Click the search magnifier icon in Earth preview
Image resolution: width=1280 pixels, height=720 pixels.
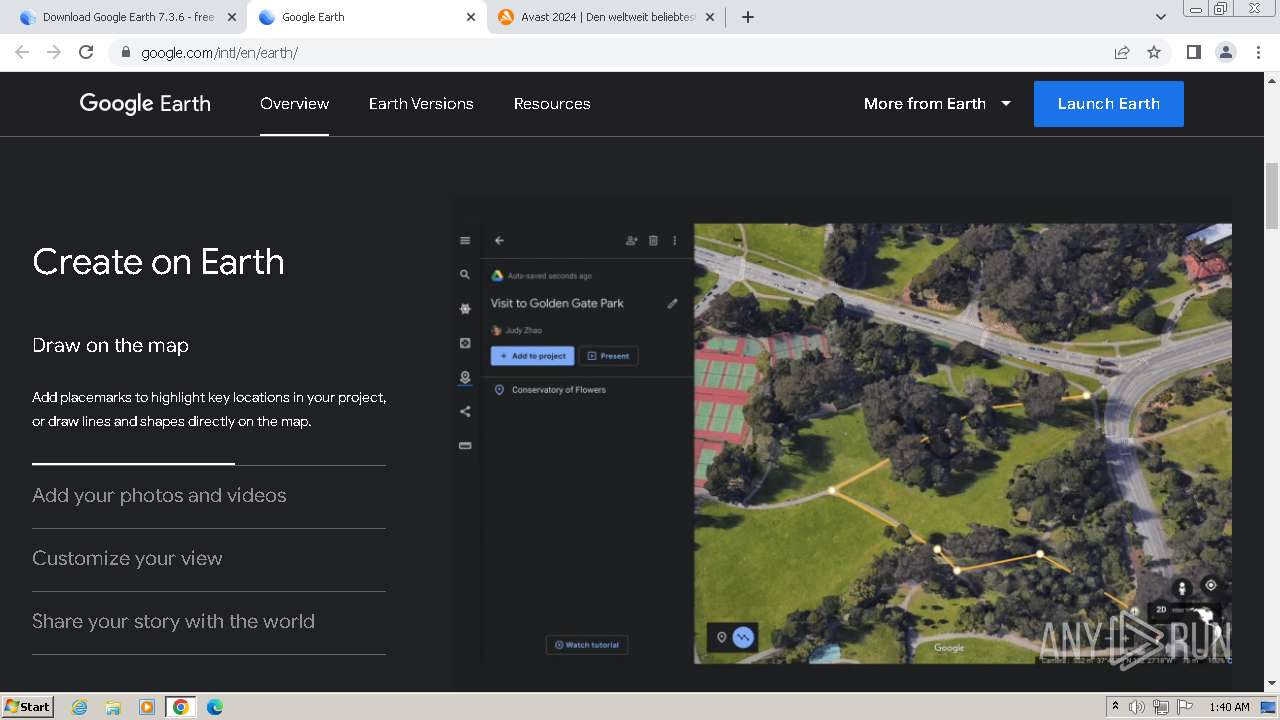click(465, 274)
